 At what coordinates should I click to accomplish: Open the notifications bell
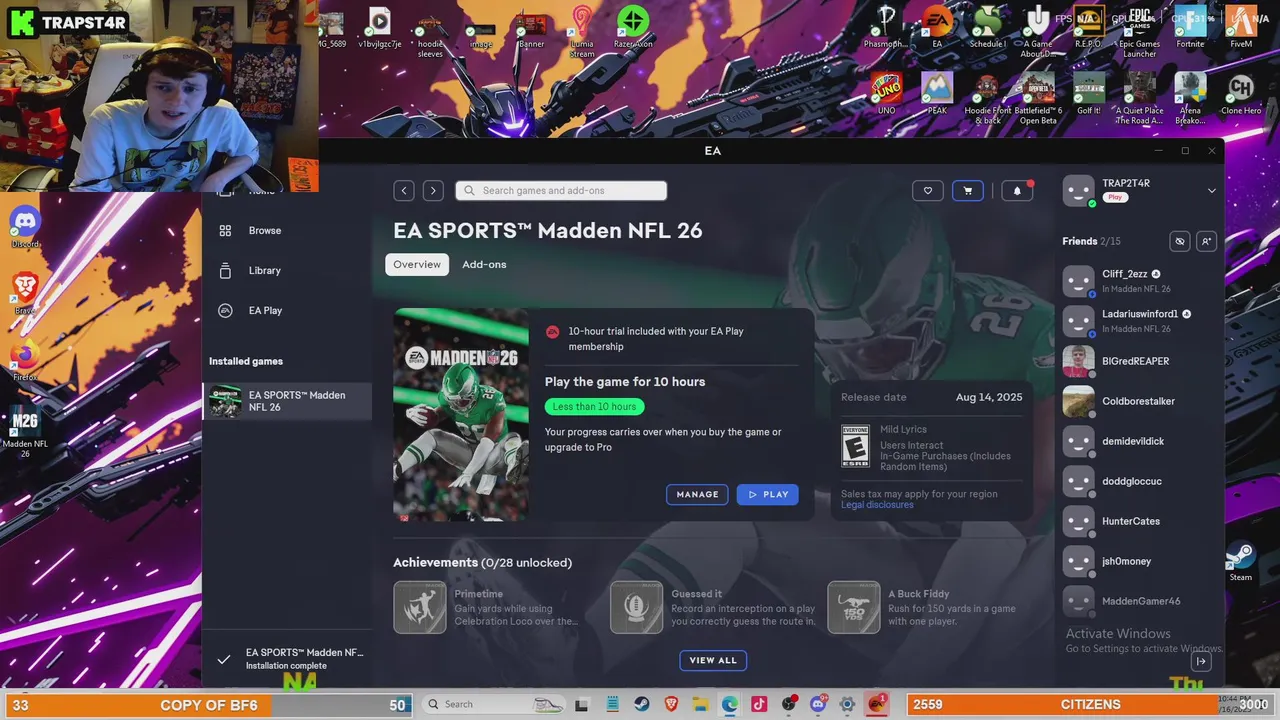pyautogui.click(x=1017, y=191)
